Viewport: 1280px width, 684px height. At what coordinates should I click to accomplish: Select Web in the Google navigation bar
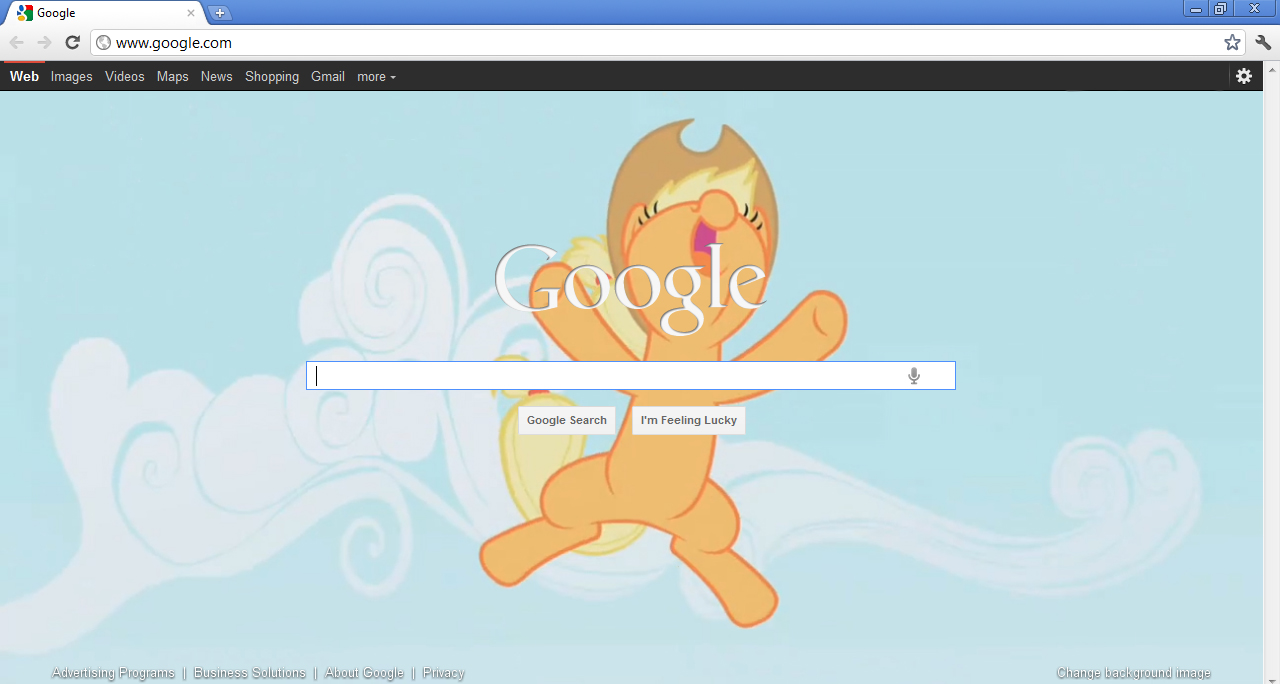pyautogui.click(x=24, y=76)
